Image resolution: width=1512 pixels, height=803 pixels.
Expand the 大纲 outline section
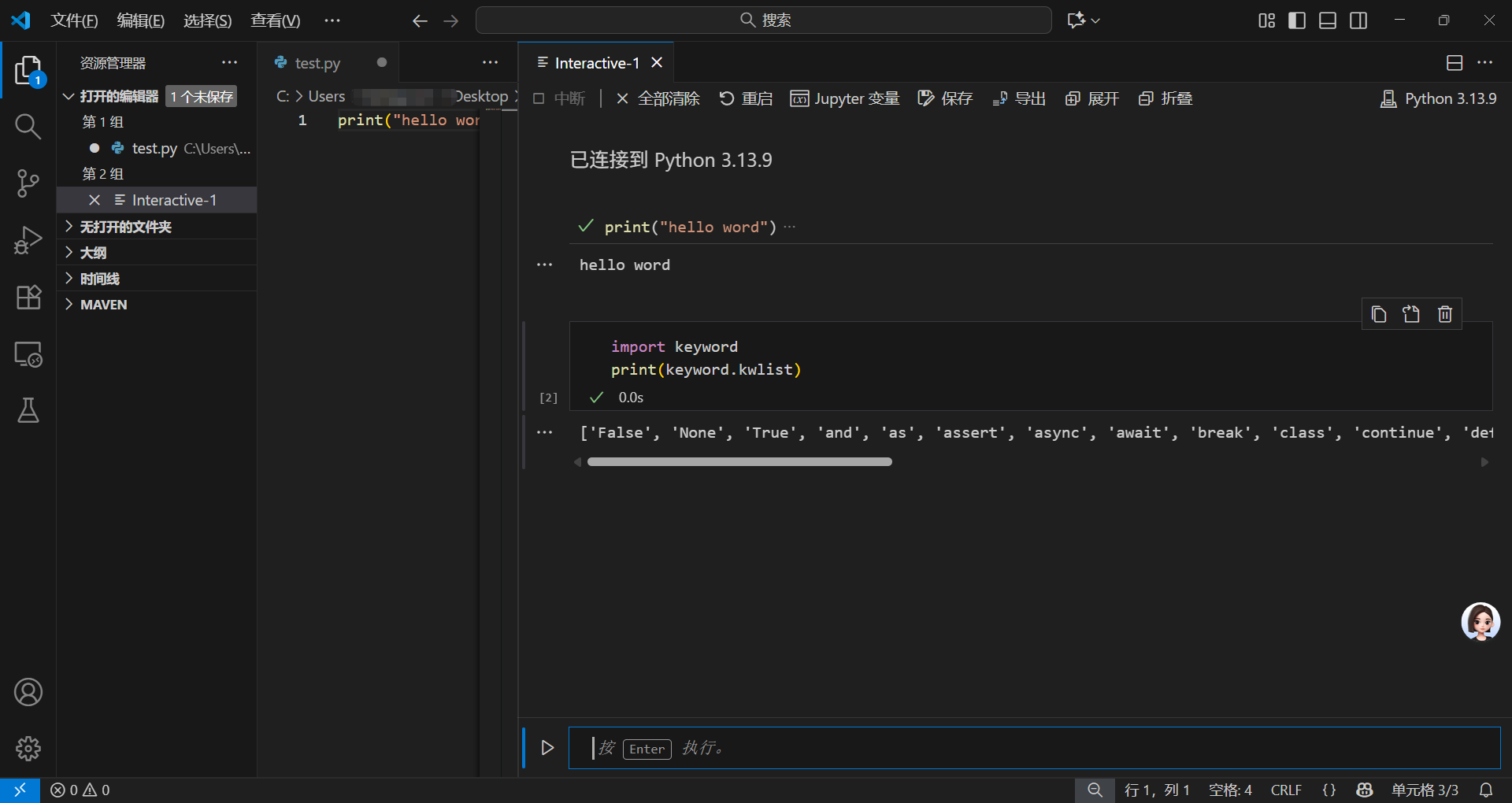[93, 253]
